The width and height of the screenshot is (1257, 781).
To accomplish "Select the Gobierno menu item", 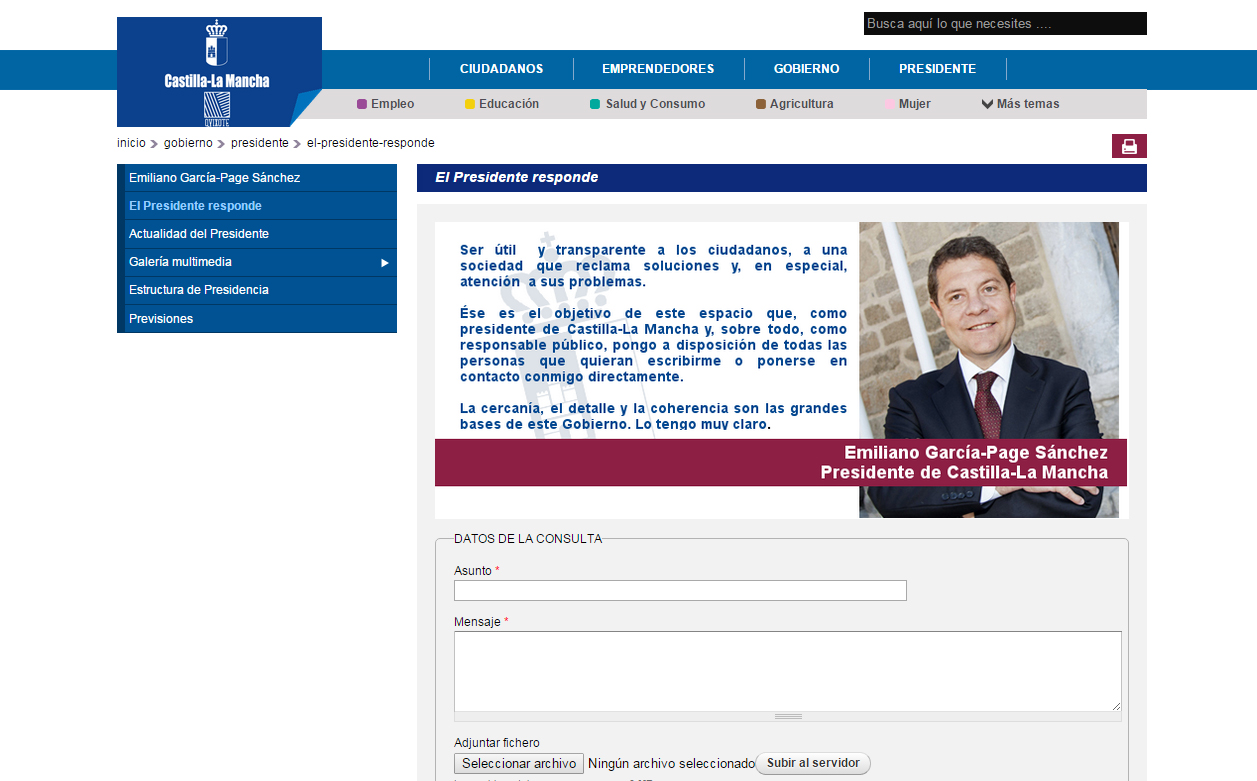I will tap(806, 69).
